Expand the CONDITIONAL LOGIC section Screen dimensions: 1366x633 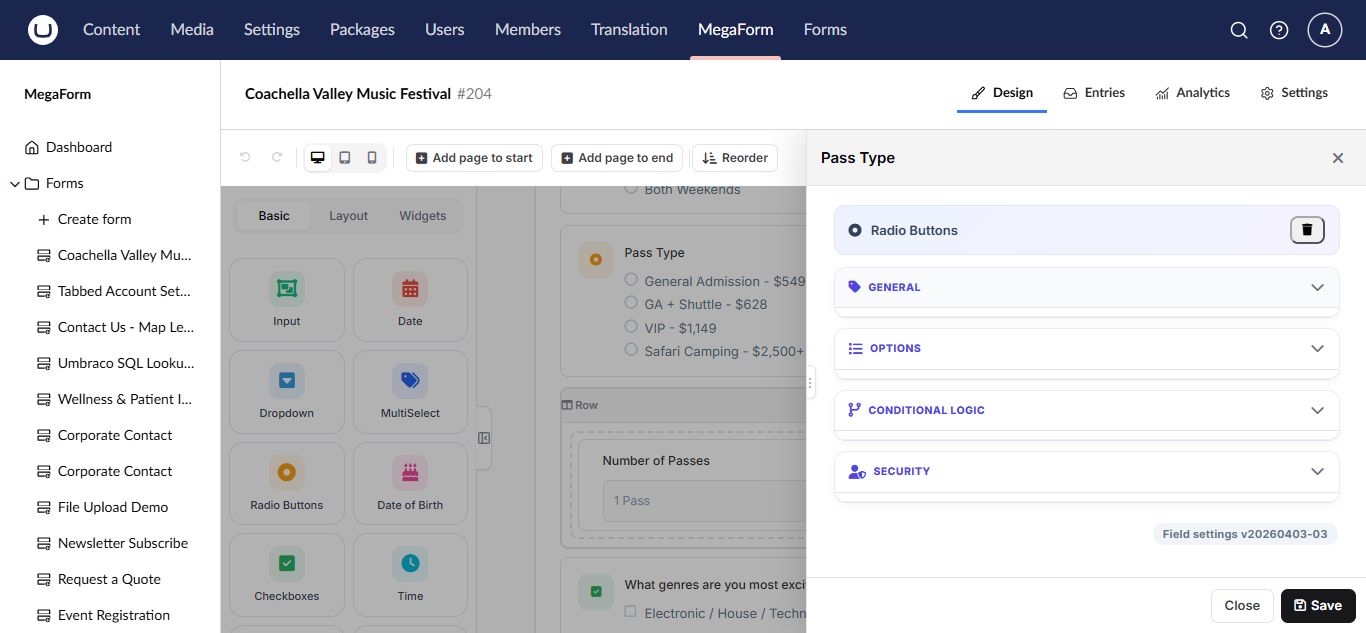pyautogui.click(x=1086, y=410)
